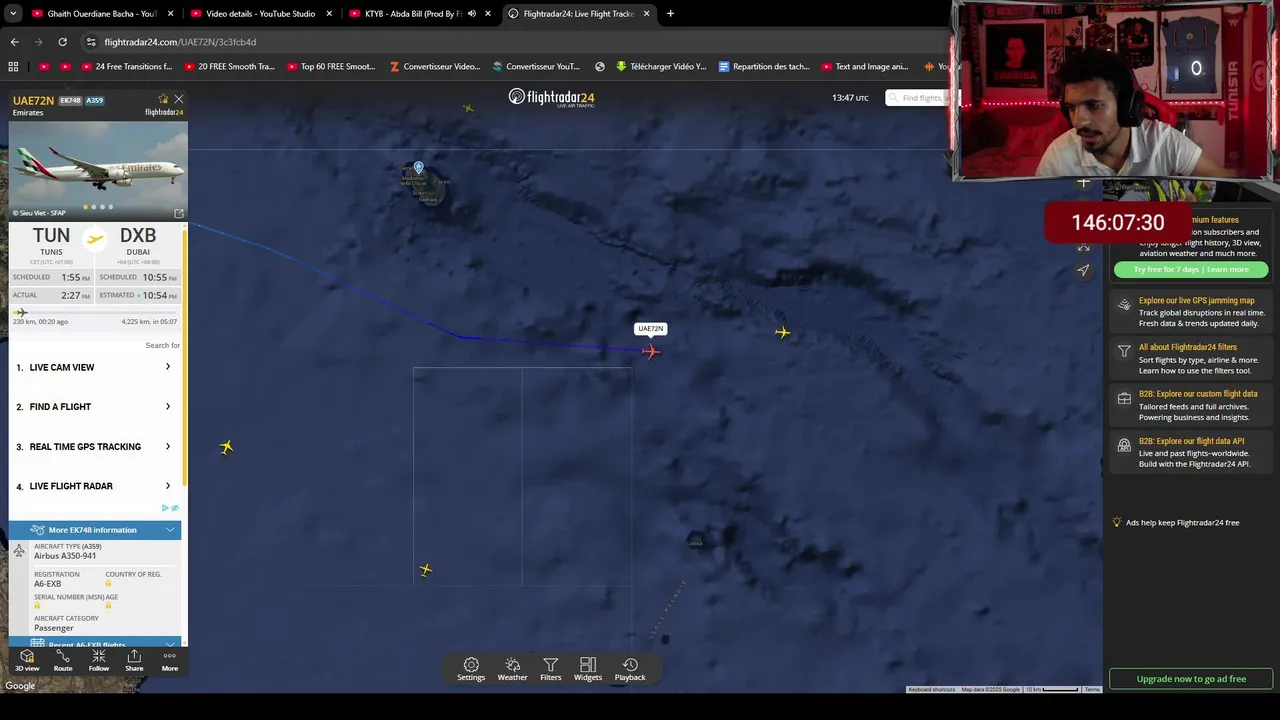Select the red UAE72N aircraft on the map
Image resolution: width=1280 pixels, height=720 pixels.
click(x=651, y=351)
